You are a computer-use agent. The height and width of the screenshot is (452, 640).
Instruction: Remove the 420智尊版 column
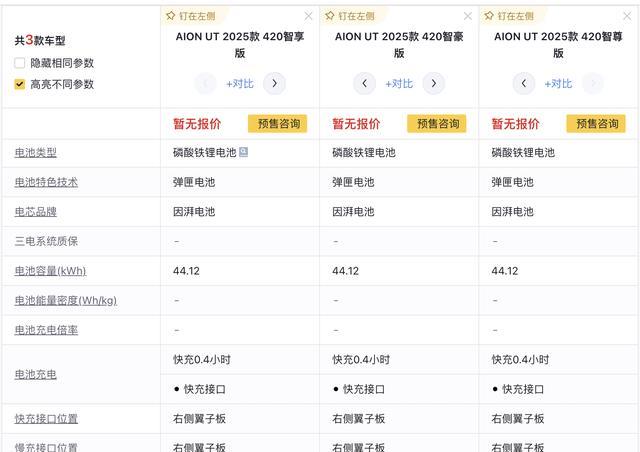point(627,16)
